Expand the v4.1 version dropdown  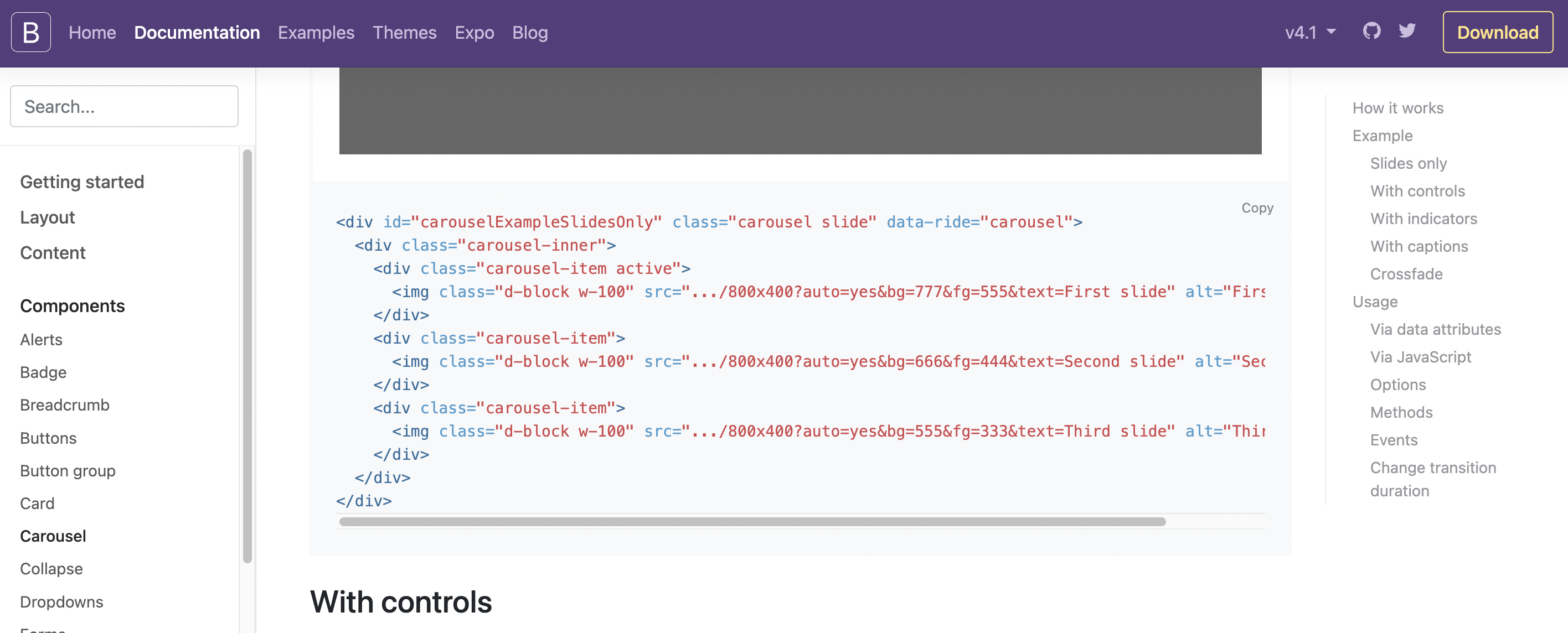(x=1310, y=32)
